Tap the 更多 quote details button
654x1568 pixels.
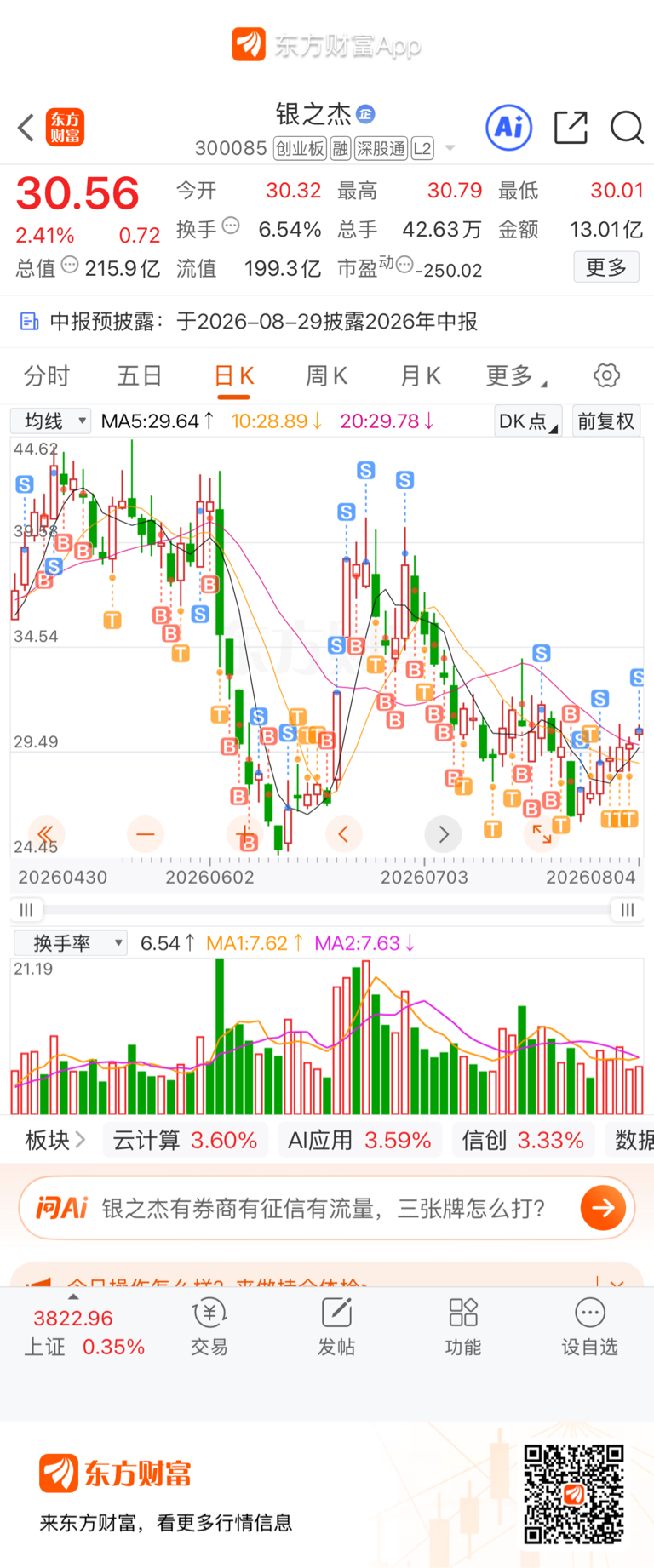[x=606, y=267]
